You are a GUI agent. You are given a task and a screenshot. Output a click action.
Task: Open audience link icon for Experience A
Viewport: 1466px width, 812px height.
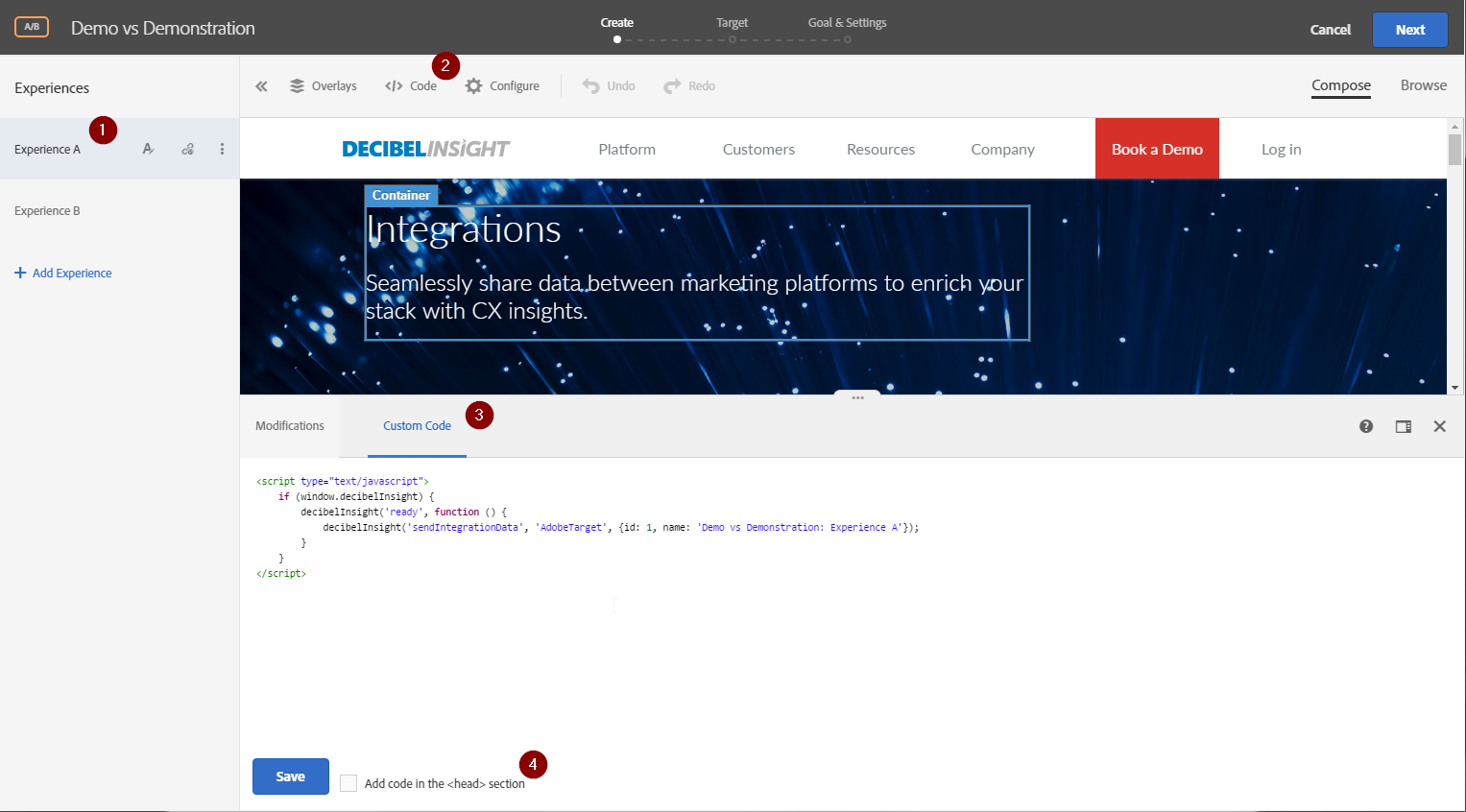186,149
